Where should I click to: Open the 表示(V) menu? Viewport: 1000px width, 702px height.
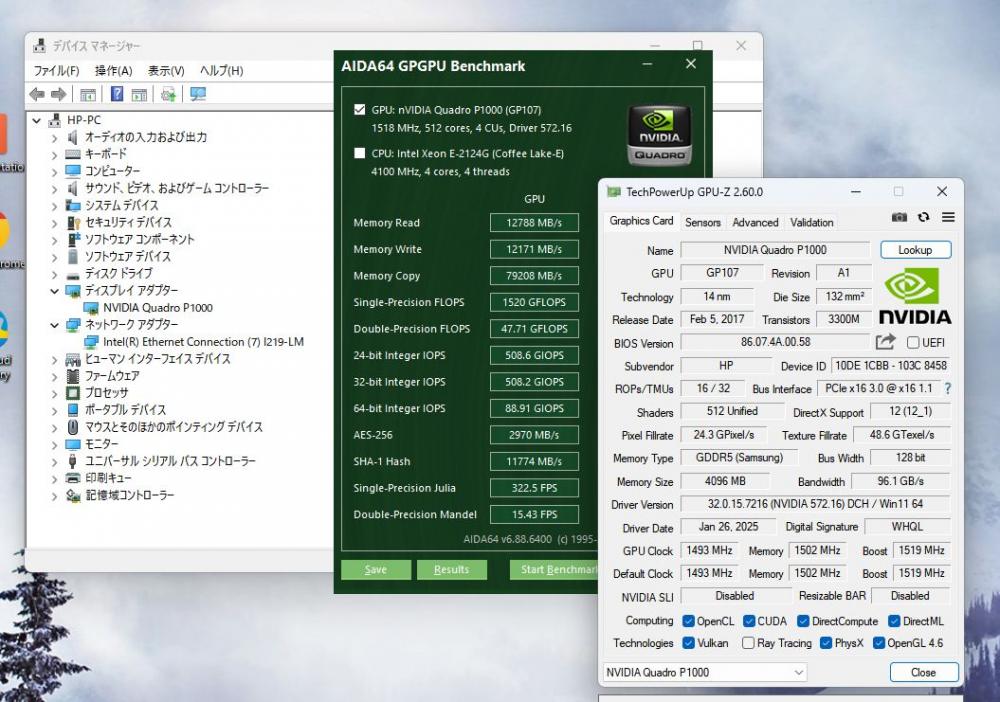pos(166,71)
